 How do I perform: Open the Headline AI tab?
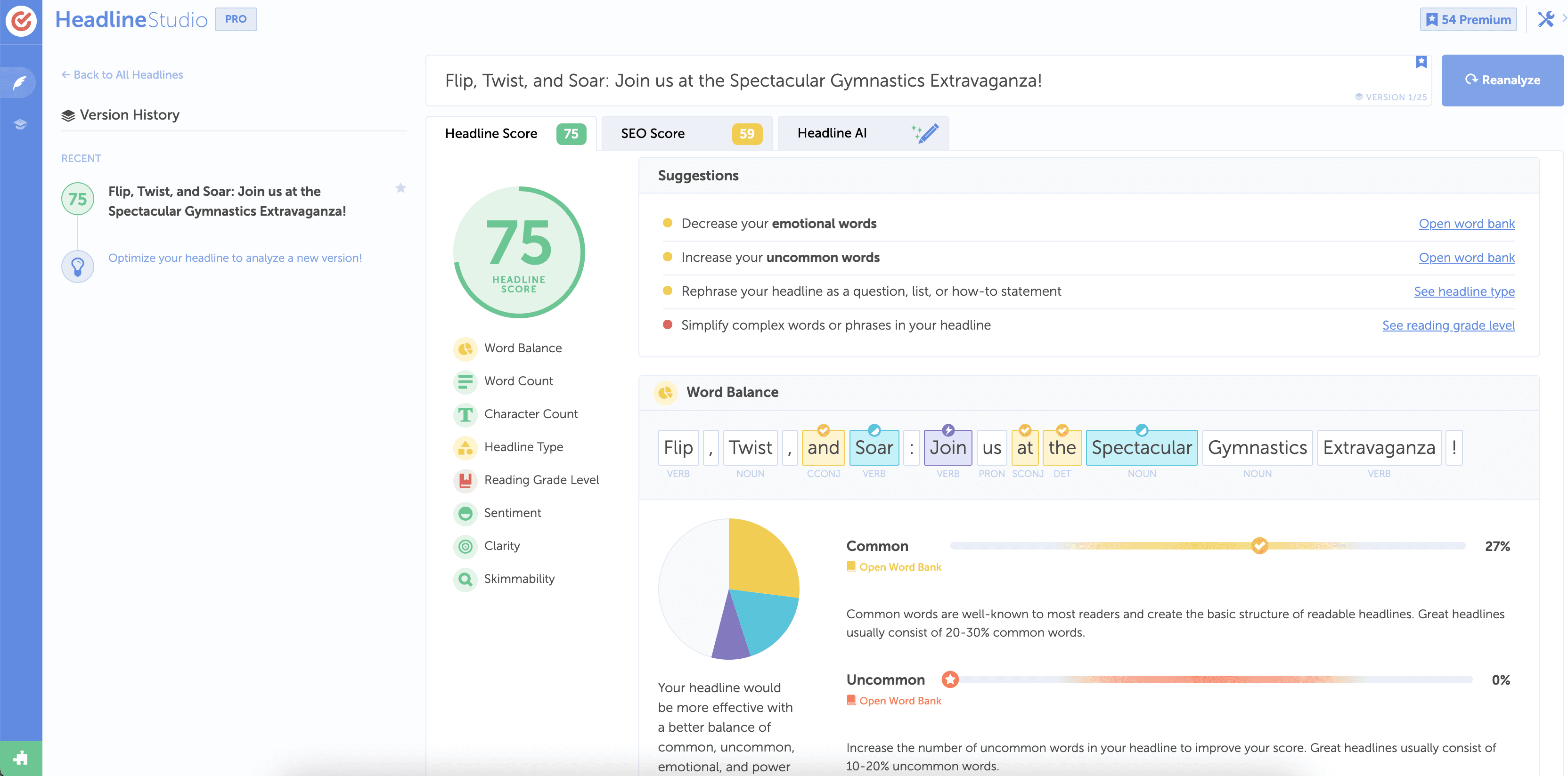pos(863,133)
